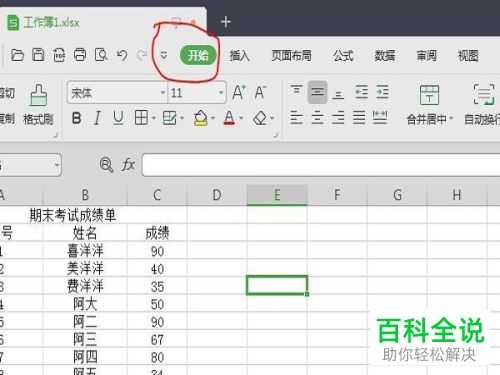This screenshot has height=375, width=500.
Task: Expand the borders dropdown arrow
Action: (x=154, y=118)
